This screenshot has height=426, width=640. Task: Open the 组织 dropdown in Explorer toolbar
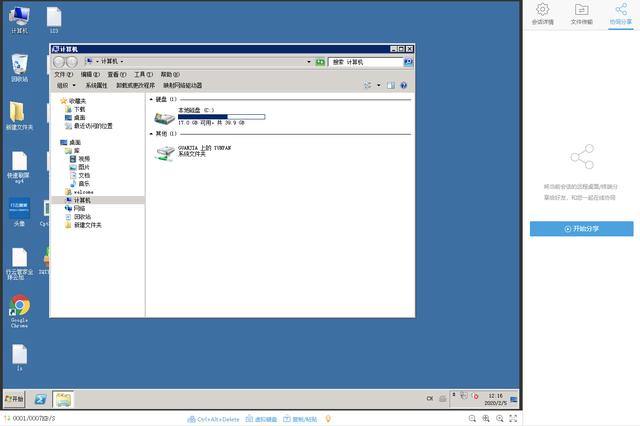(x=66, y=85)
